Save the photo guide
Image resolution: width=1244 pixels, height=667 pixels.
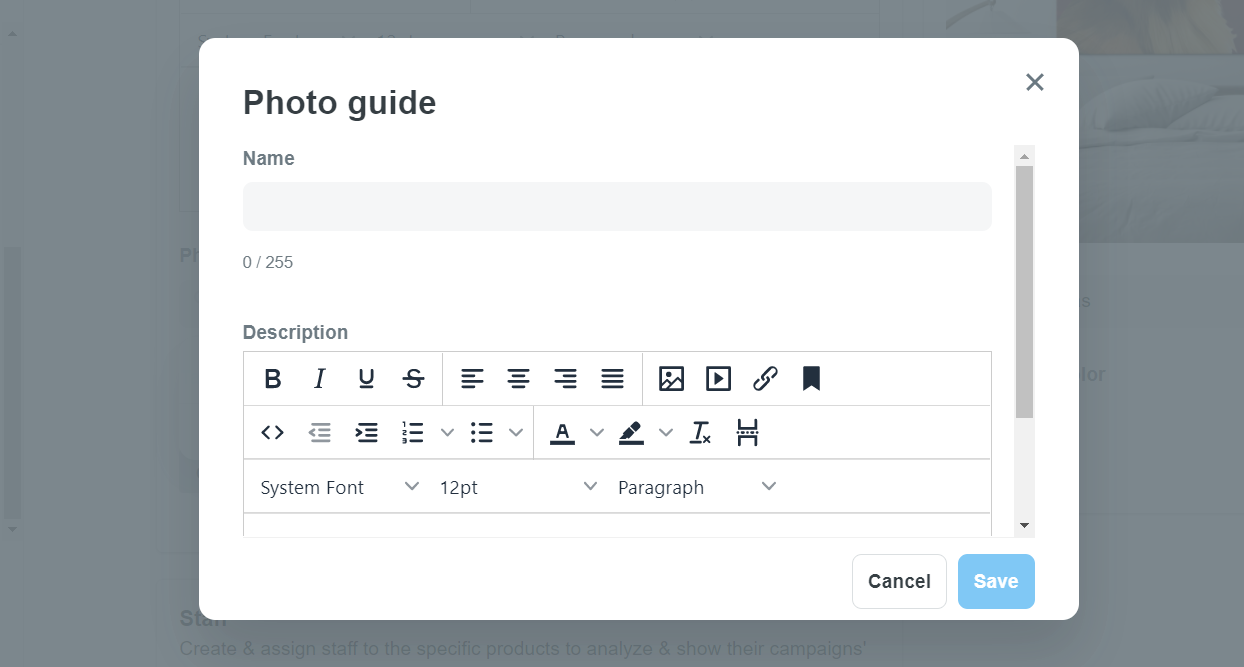point(996,581)
